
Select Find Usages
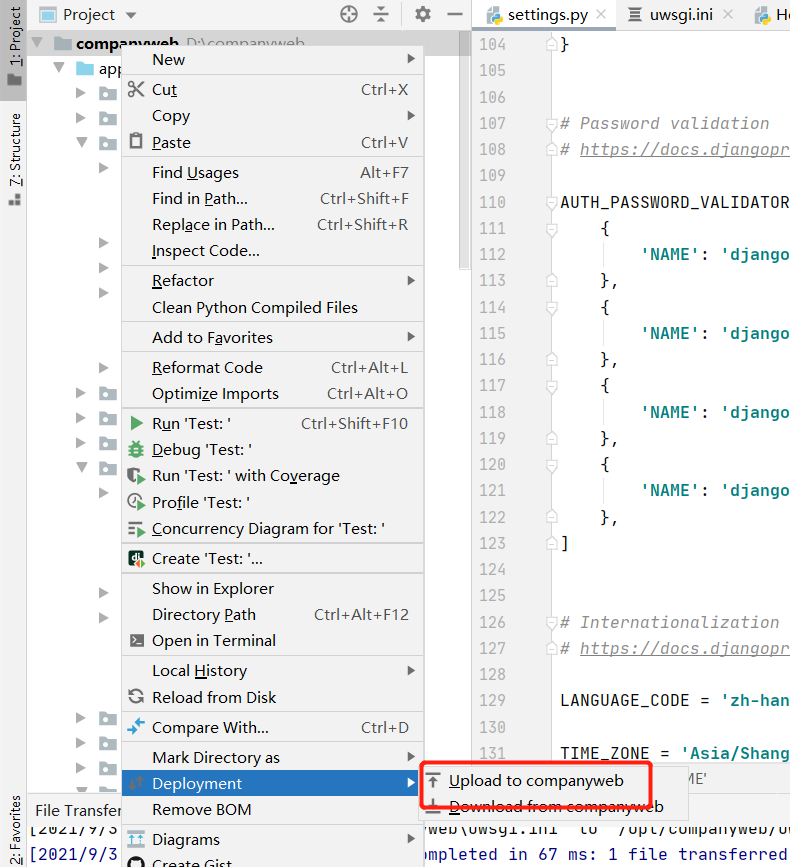pos(273,173)
